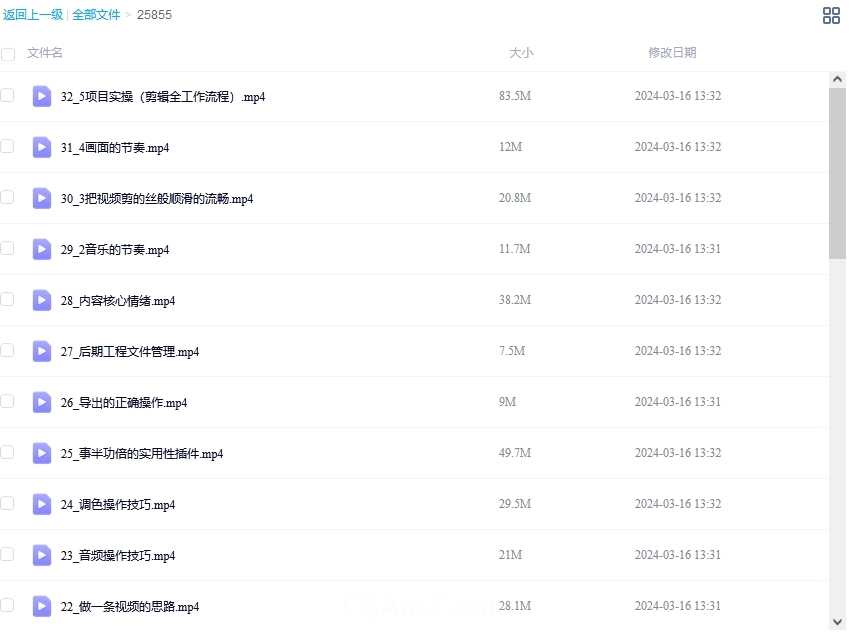This screenshot has height=637, width=856.
Task: Open the 全部文件 breadcrumb link
Action: point(96,15)
